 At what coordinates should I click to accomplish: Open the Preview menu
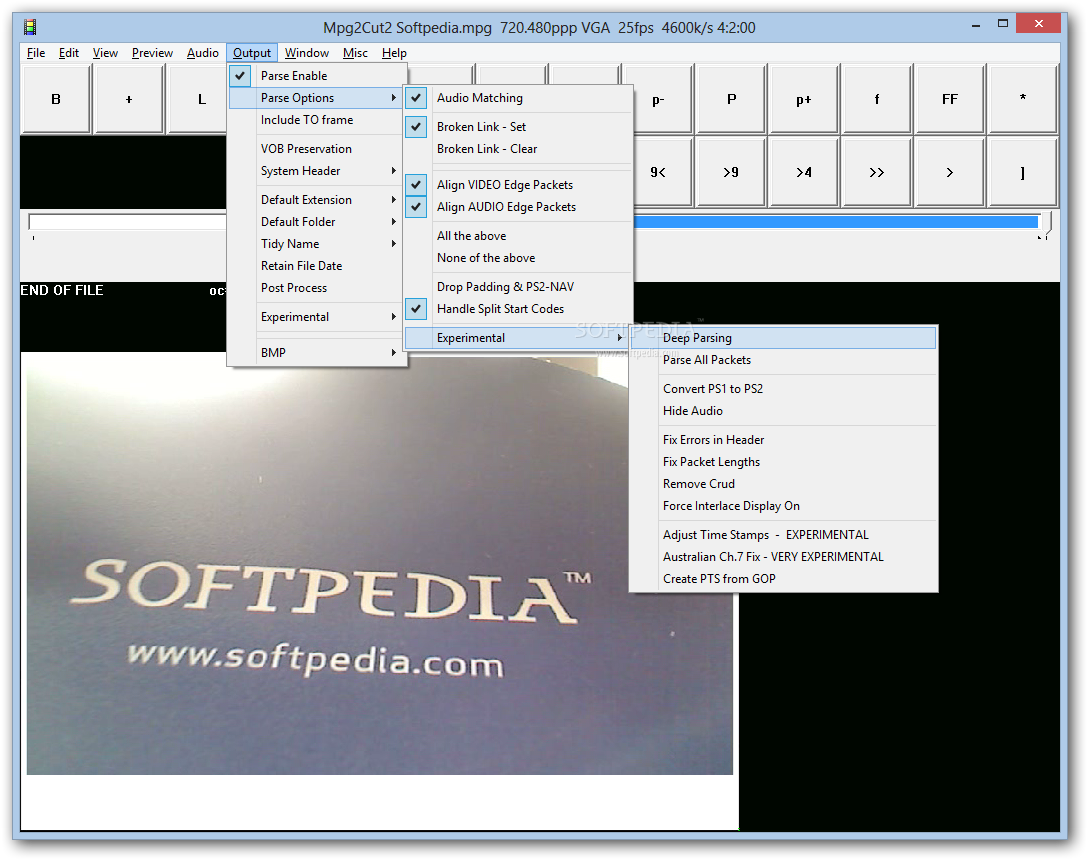152,53
